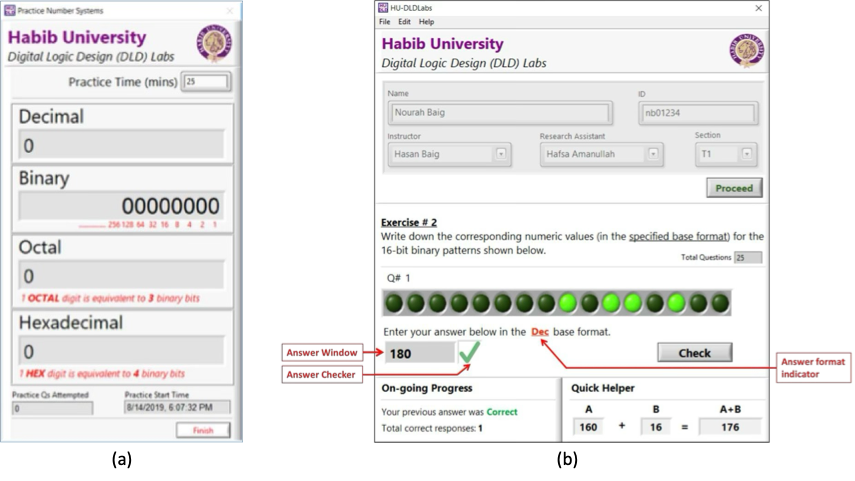Click the Finish button in practice window

click(203, 430)
